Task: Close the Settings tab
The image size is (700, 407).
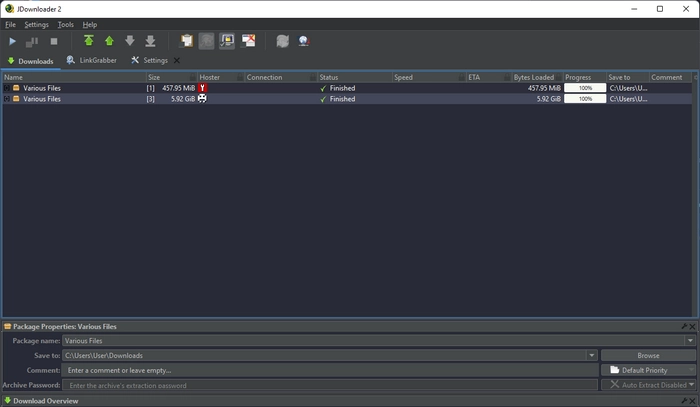Action: 177,60
